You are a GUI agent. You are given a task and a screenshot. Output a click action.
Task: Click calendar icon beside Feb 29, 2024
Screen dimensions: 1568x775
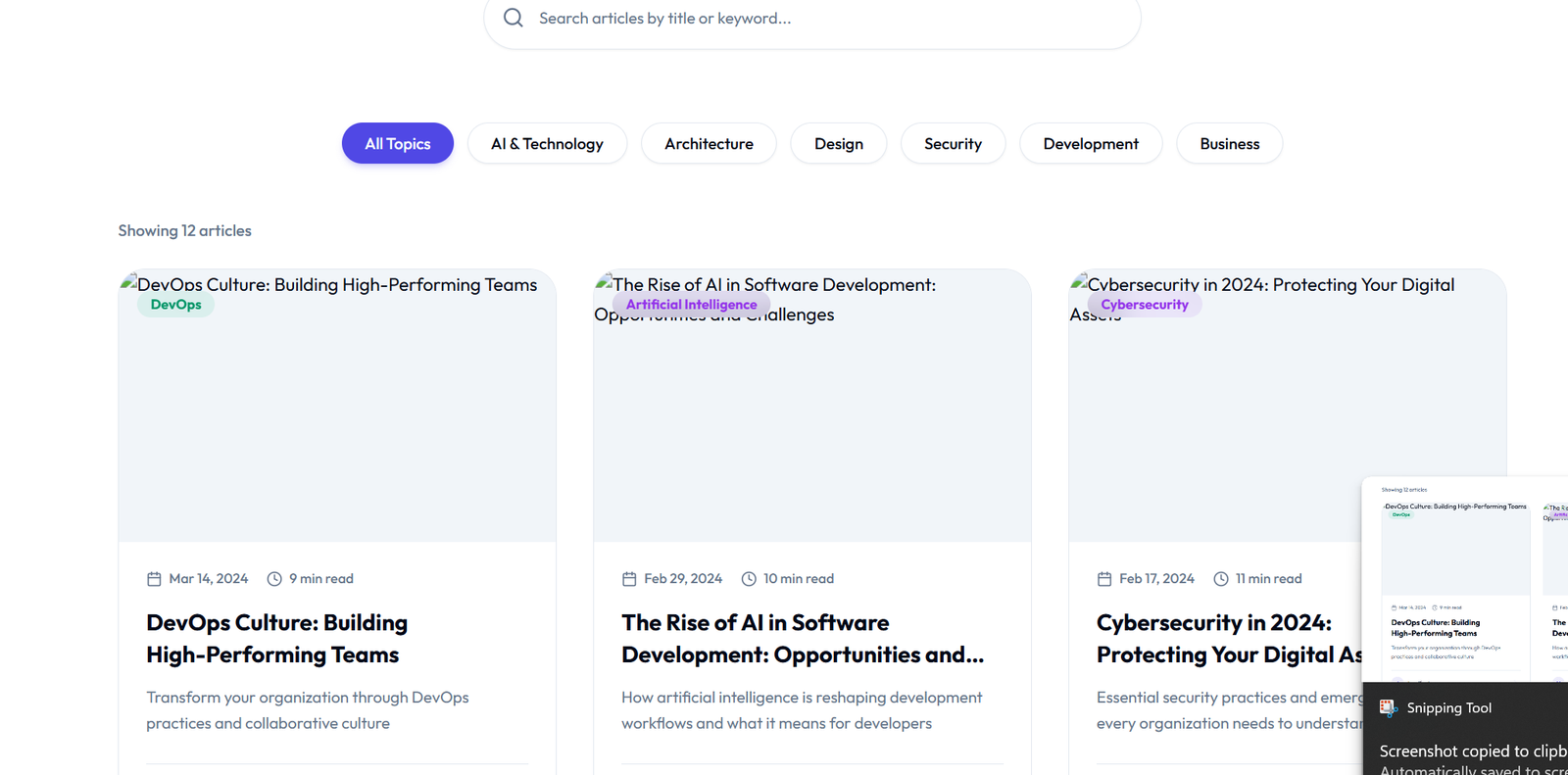pos(629,579)
